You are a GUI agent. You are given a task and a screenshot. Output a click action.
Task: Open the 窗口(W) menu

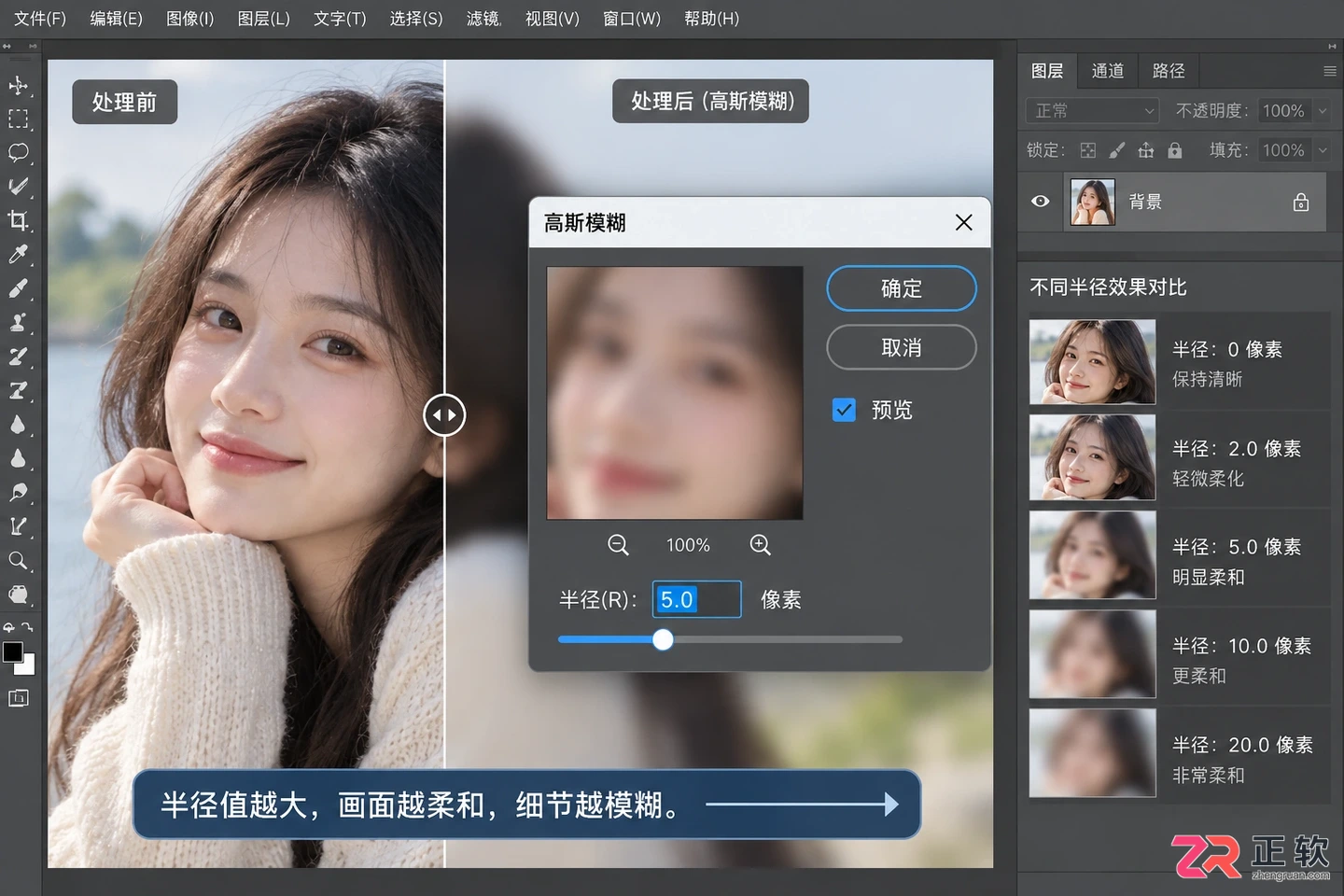tap(632, 19)
